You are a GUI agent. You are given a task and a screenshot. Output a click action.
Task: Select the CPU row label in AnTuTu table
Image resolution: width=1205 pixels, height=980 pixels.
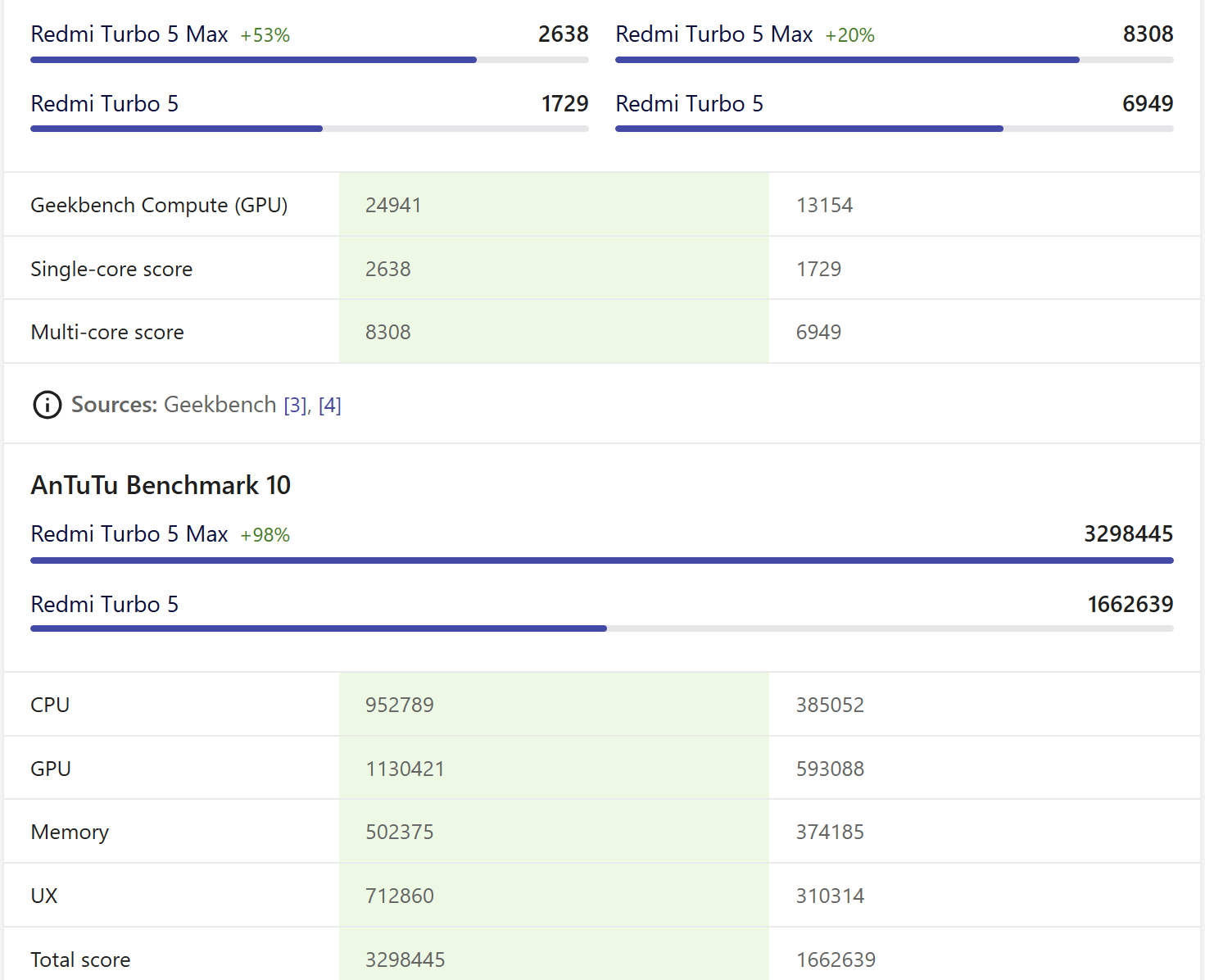[x=50, y=705]
